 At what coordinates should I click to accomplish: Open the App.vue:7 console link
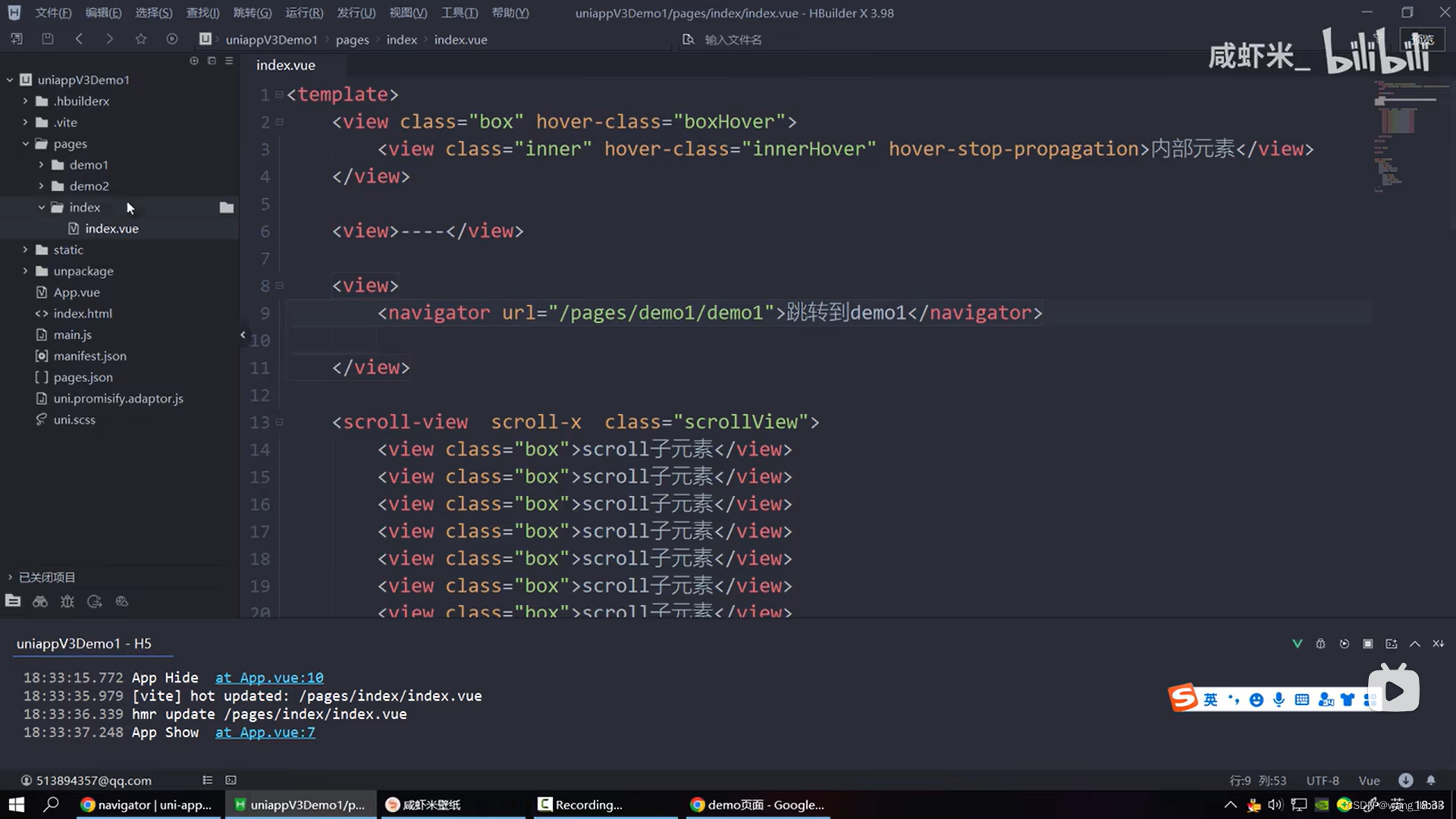coord(265,733)
